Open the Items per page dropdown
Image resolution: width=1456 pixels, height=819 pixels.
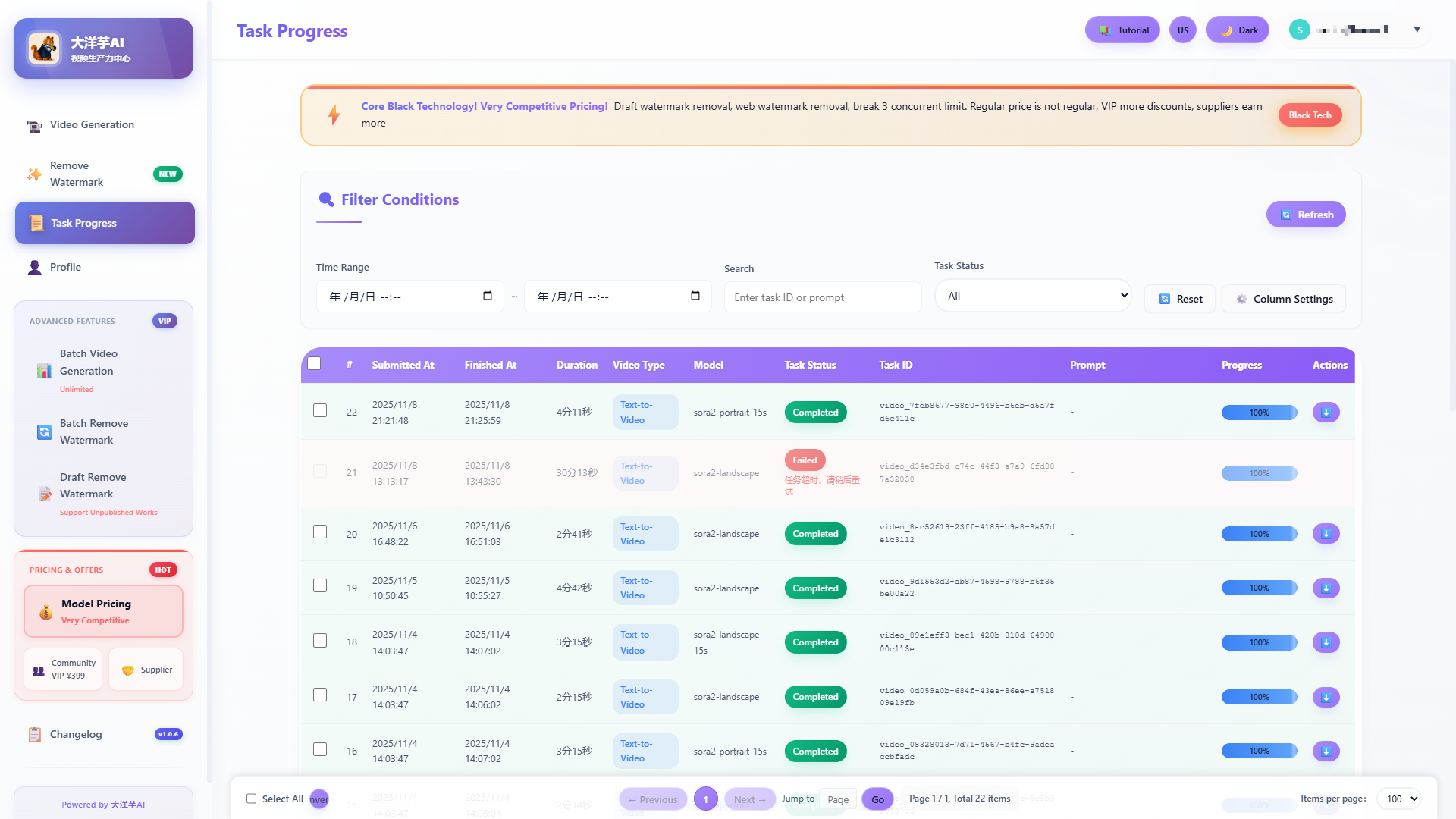point(1399,799)
